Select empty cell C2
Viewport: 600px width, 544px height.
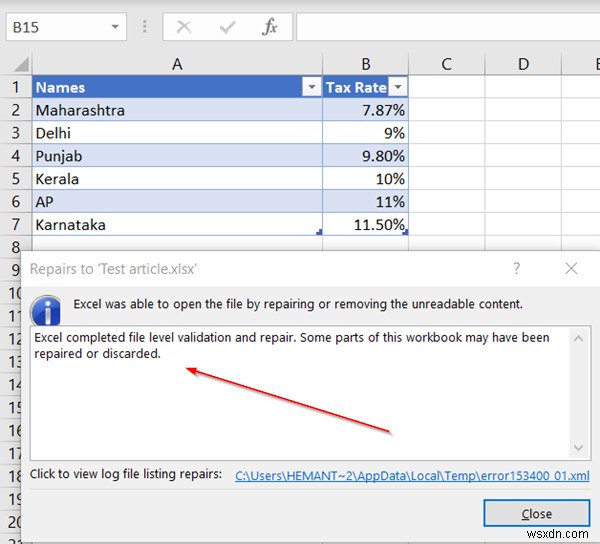click(x=447, y=110)
